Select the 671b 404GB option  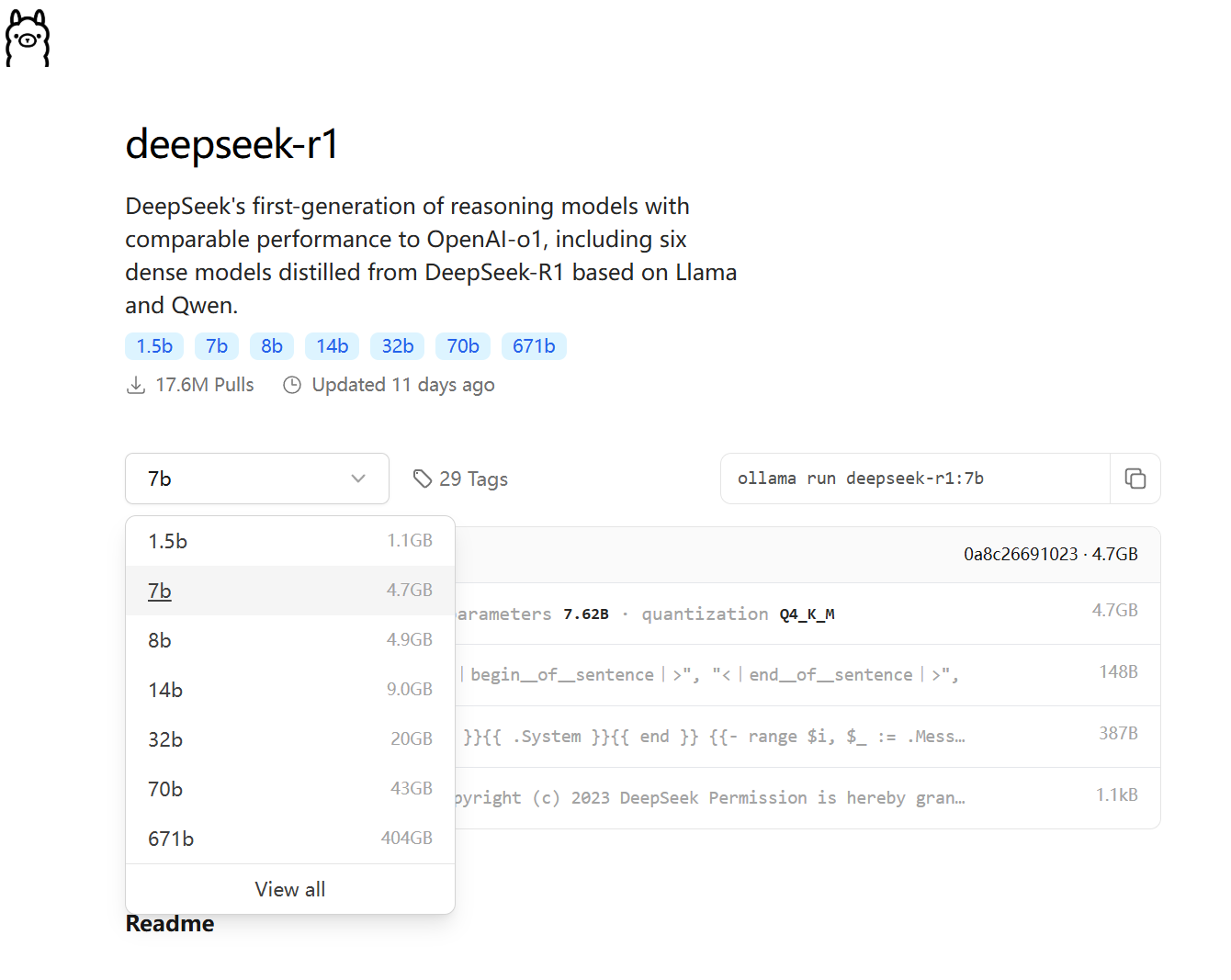coord(290,839)
